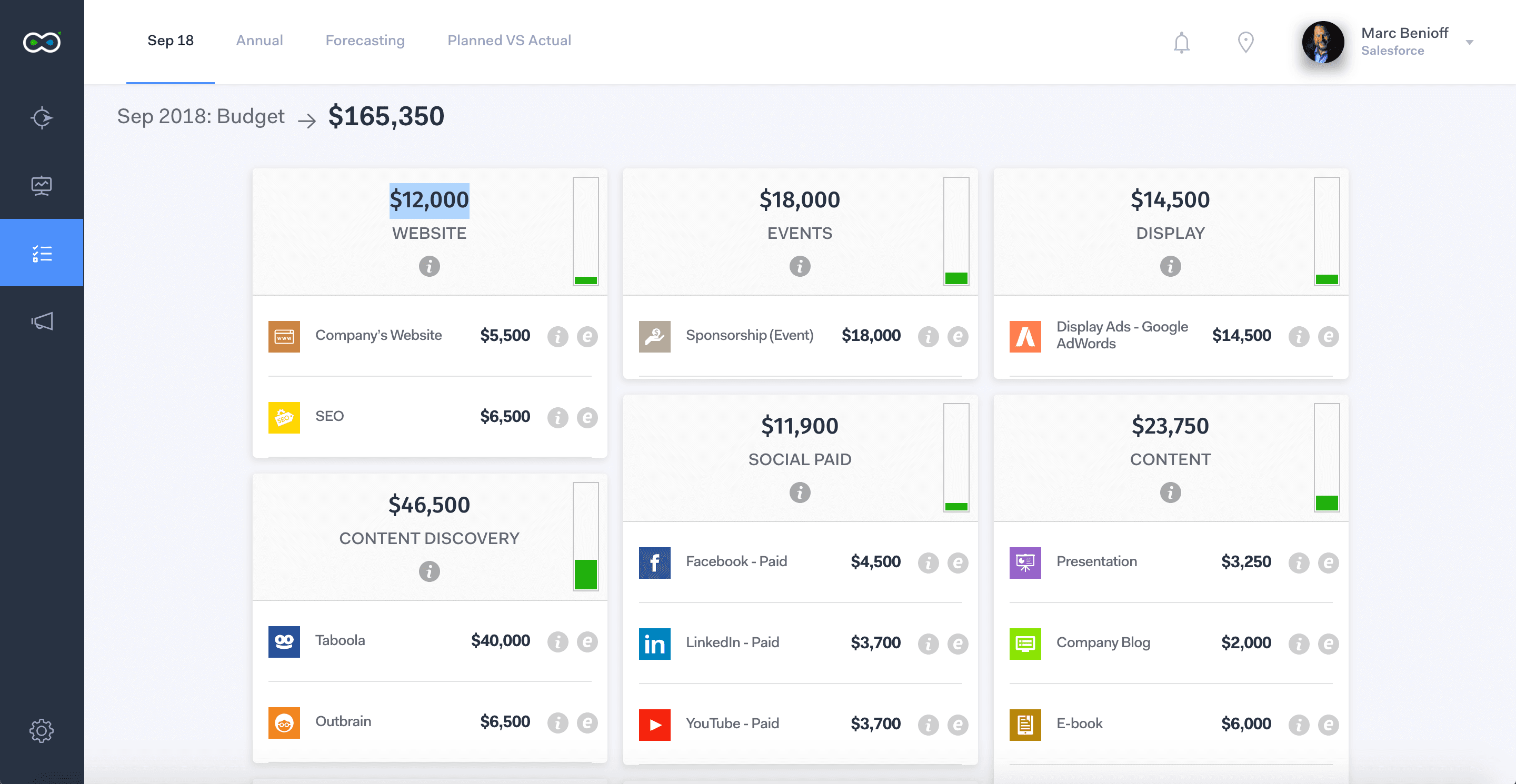
Task: Show info for Facebook - Paid row
Action: (x=928, y=563)
